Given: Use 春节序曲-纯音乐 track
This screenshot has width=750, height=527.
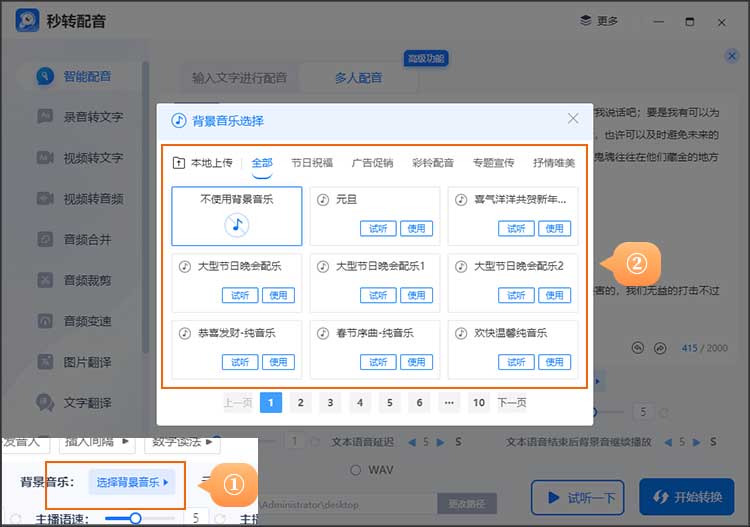Looking at the screenshot, I should pyautogui.click(x=416, y=362).
